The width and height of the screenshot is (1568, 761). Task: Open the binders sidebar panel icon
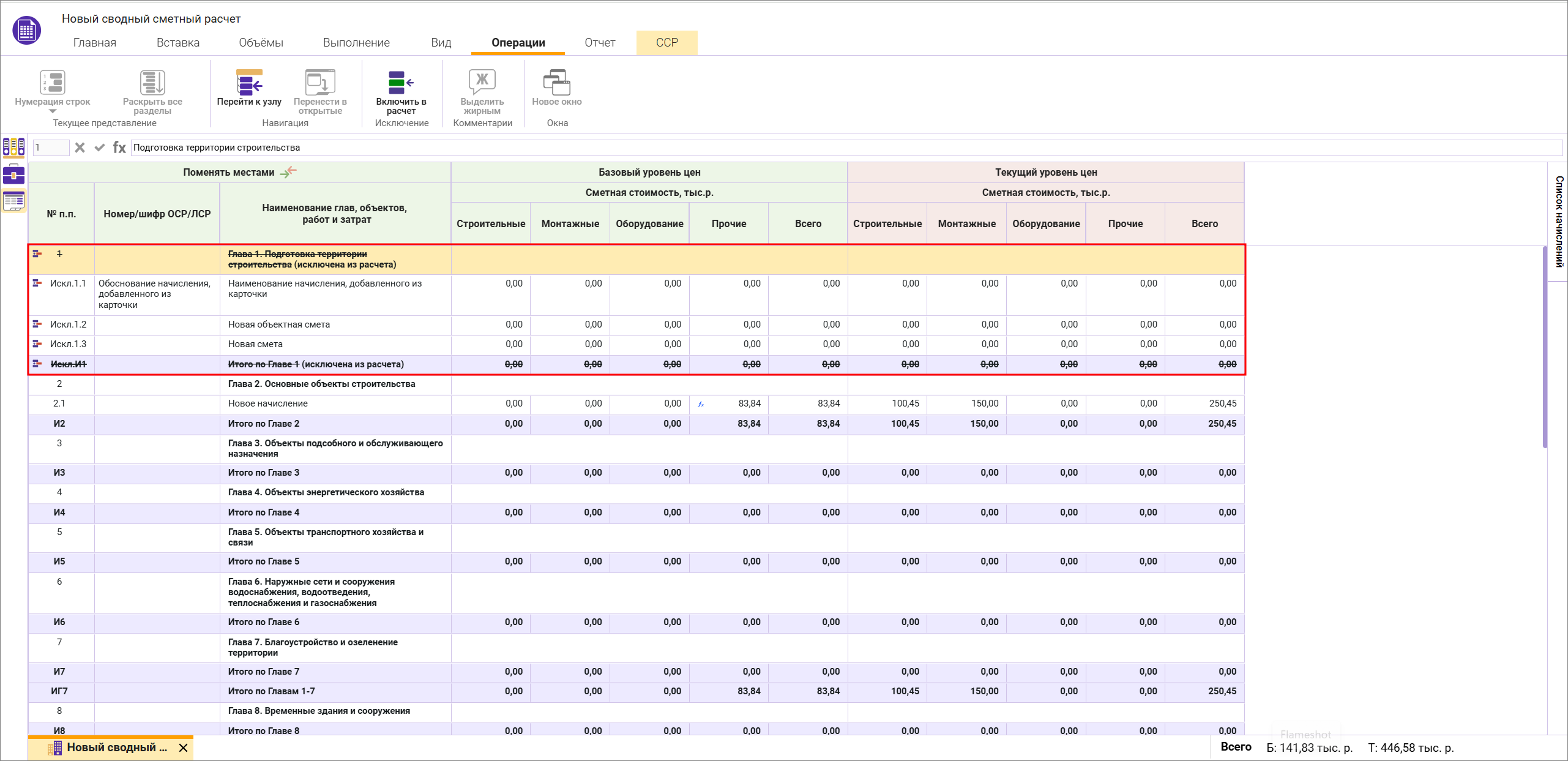pyautogui.click(x=13, y=148)
